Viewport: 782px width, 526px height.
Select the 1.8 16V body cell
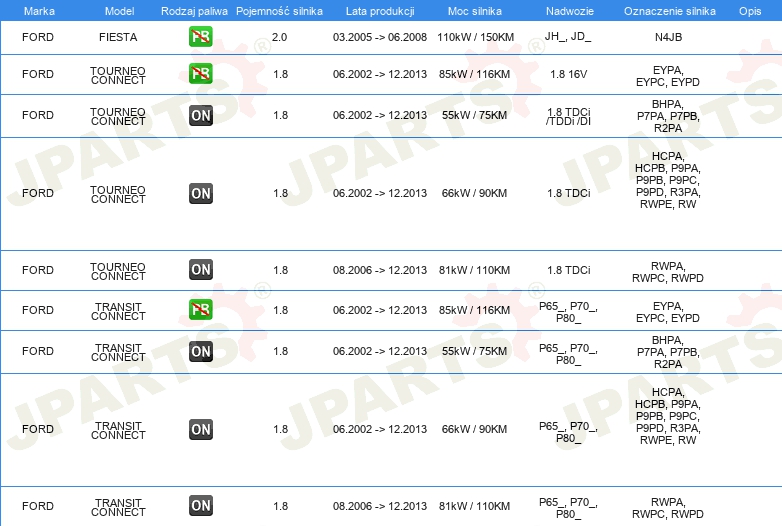coord(569,74)
